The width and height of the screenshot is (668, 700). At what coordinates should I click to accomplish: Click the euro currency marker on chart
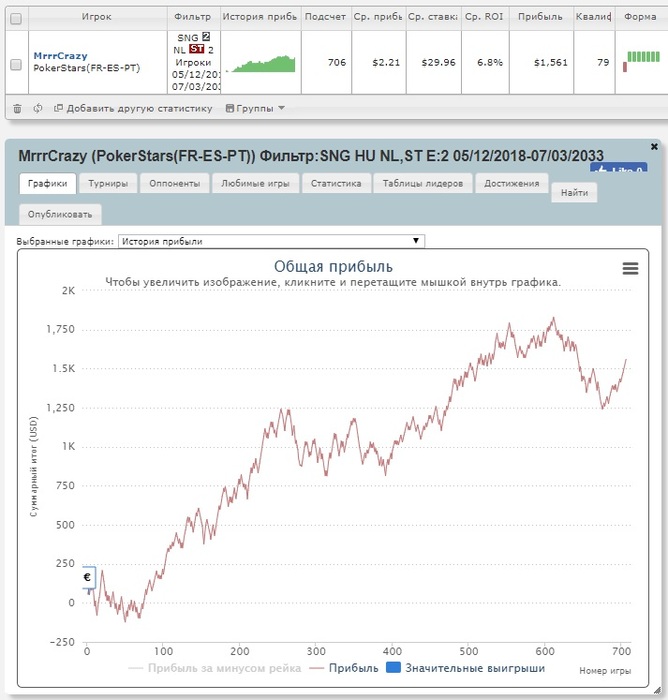88,577
